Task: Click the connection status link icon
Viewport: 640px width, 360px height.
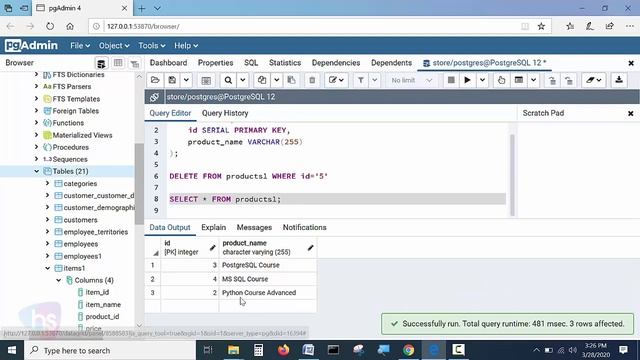Action: coord(154,97)
